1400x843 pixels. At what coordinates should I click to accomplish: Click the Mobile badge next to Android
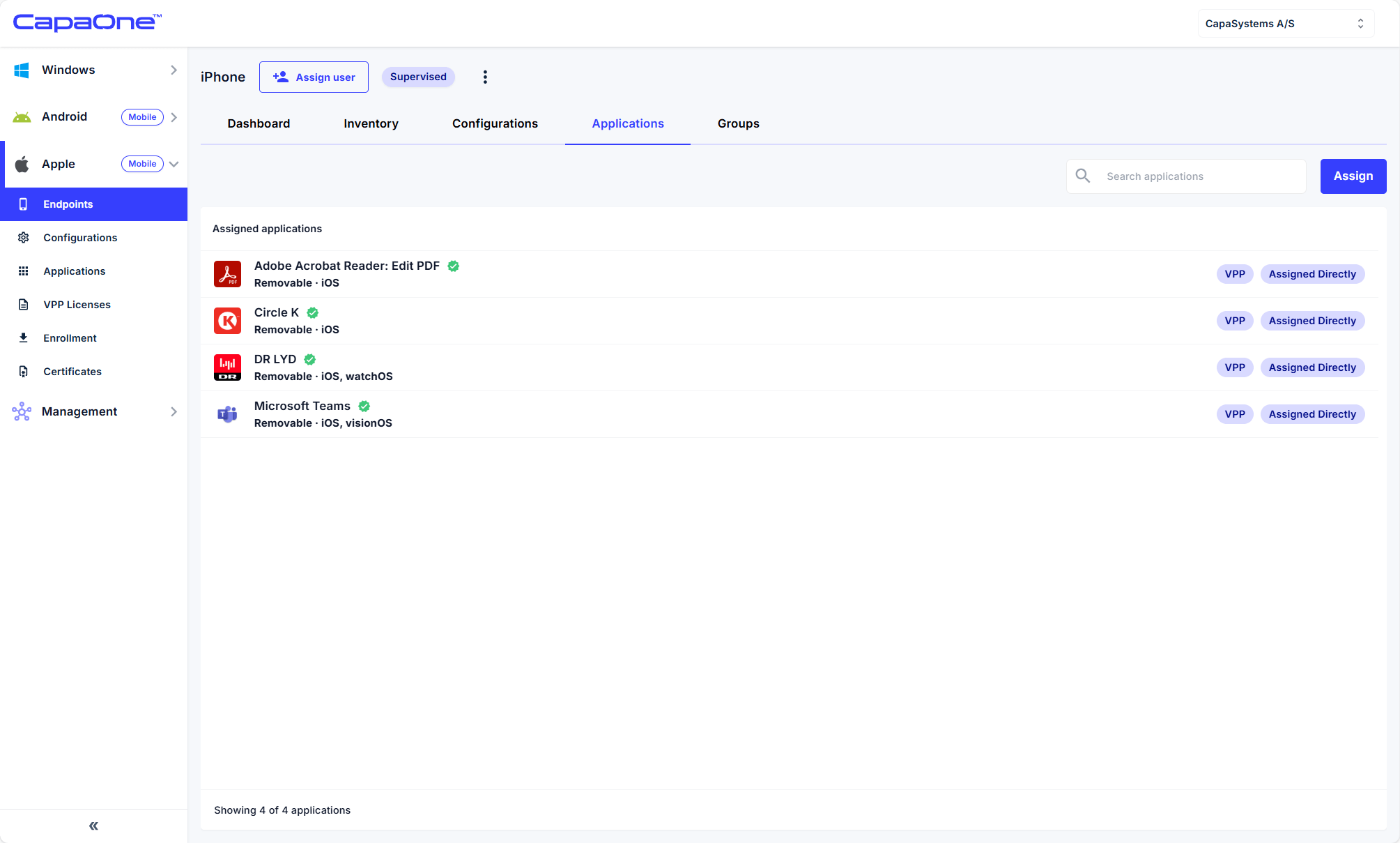point(142,117)
